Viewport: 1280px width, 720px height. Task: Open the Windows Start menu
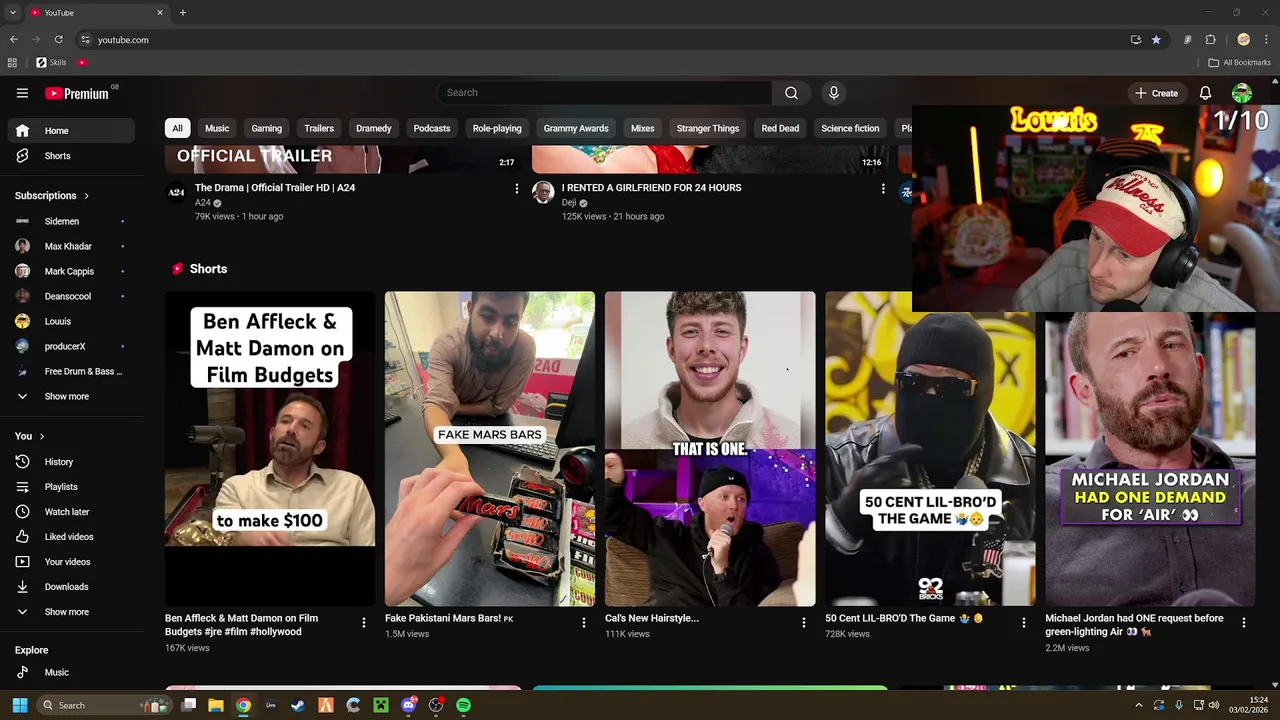[19, 705]
